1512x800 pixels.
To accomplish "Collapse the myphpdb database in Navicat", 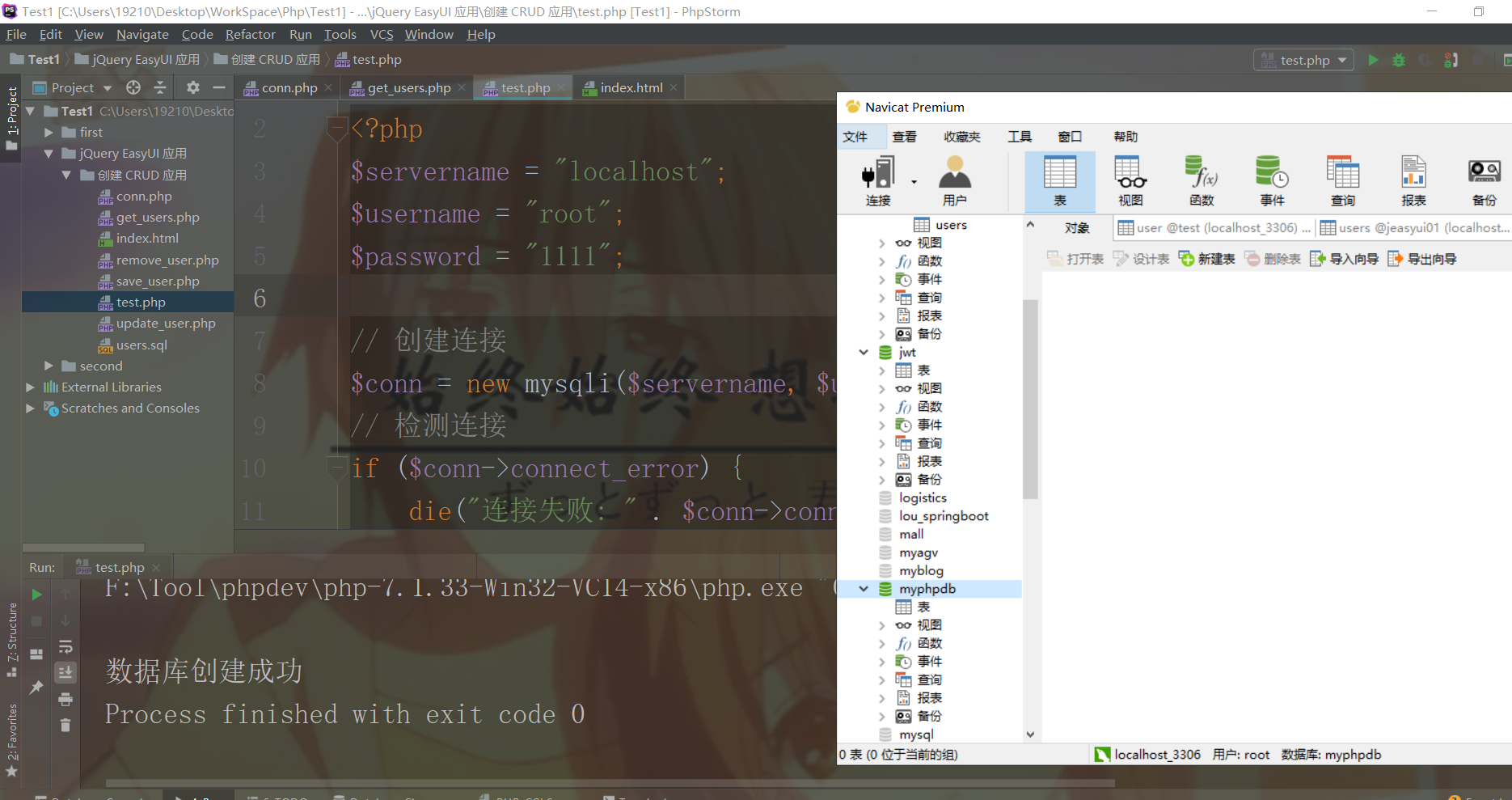I will click(x=864, y=588).
